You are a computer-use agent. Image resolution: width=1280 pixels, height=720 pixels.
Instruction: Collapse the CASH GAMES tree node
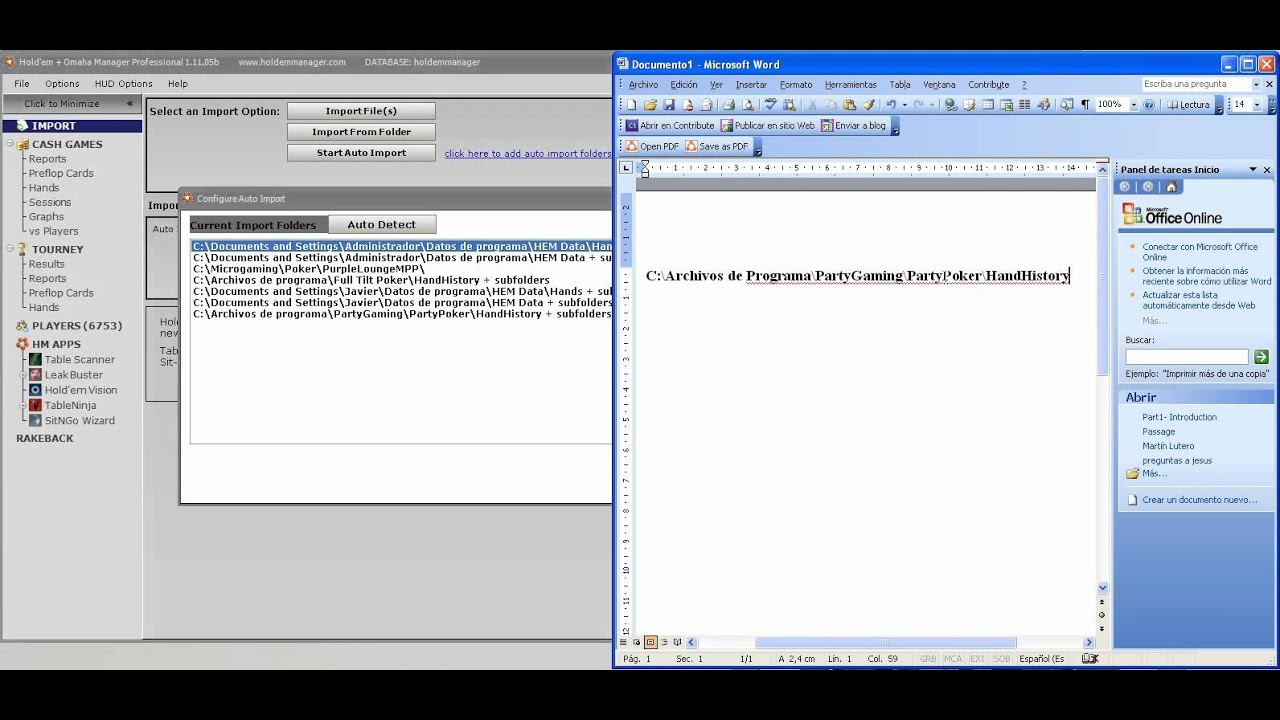pyautogui.click(x=10, y=144)
